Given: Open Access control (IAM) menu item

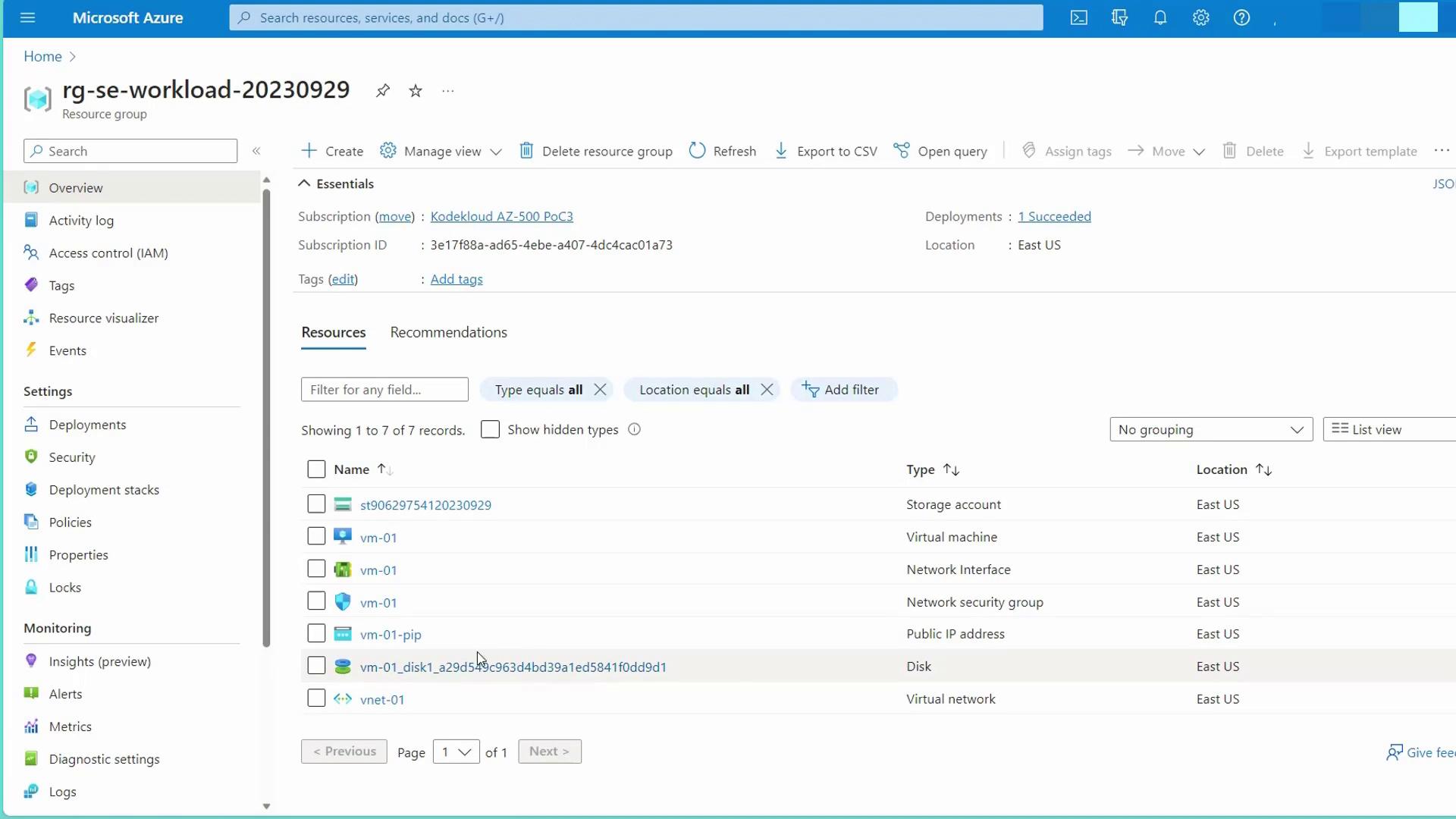Looking at the screenshot, I should click(x=108, y=253).
